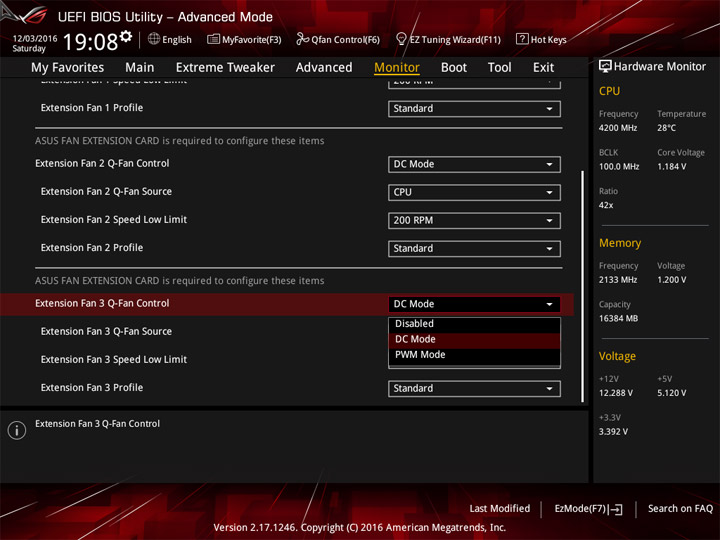Choose DC Mode in the dropdown list
Screen dimensions: 720x540
(474, 339)
